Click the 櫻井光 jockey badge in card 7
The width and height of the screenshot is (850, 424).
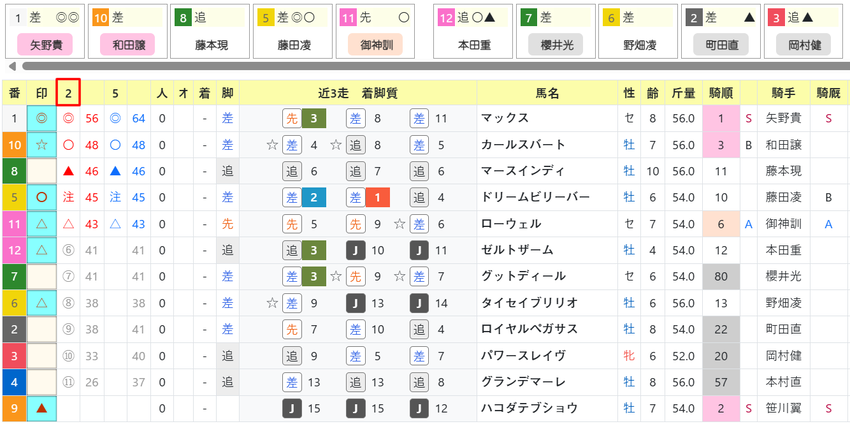click(556, 45)
